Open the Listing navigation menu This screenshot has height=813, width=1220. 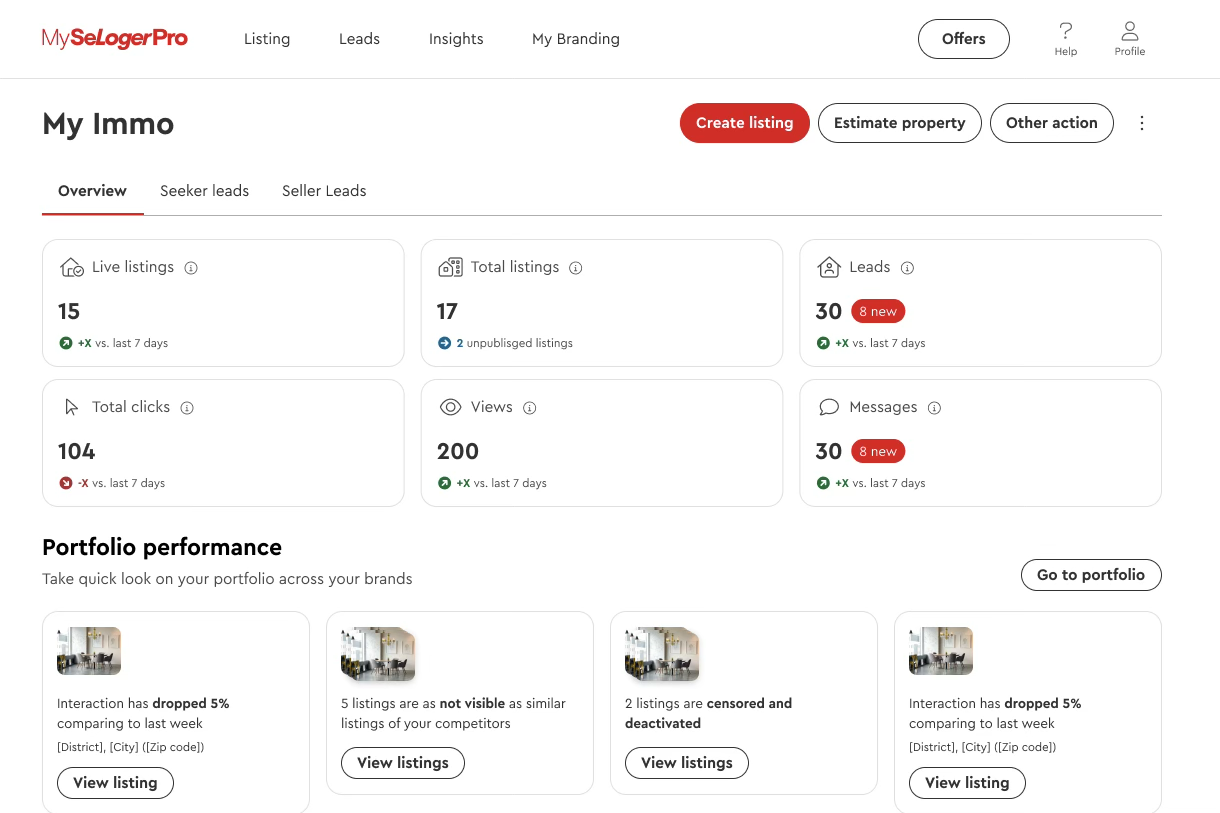[267, 39]
